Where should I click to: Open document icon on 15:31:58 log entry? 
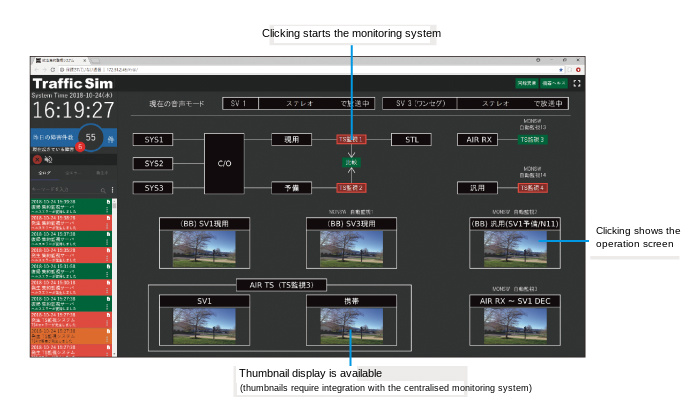[x=108, y=266]
